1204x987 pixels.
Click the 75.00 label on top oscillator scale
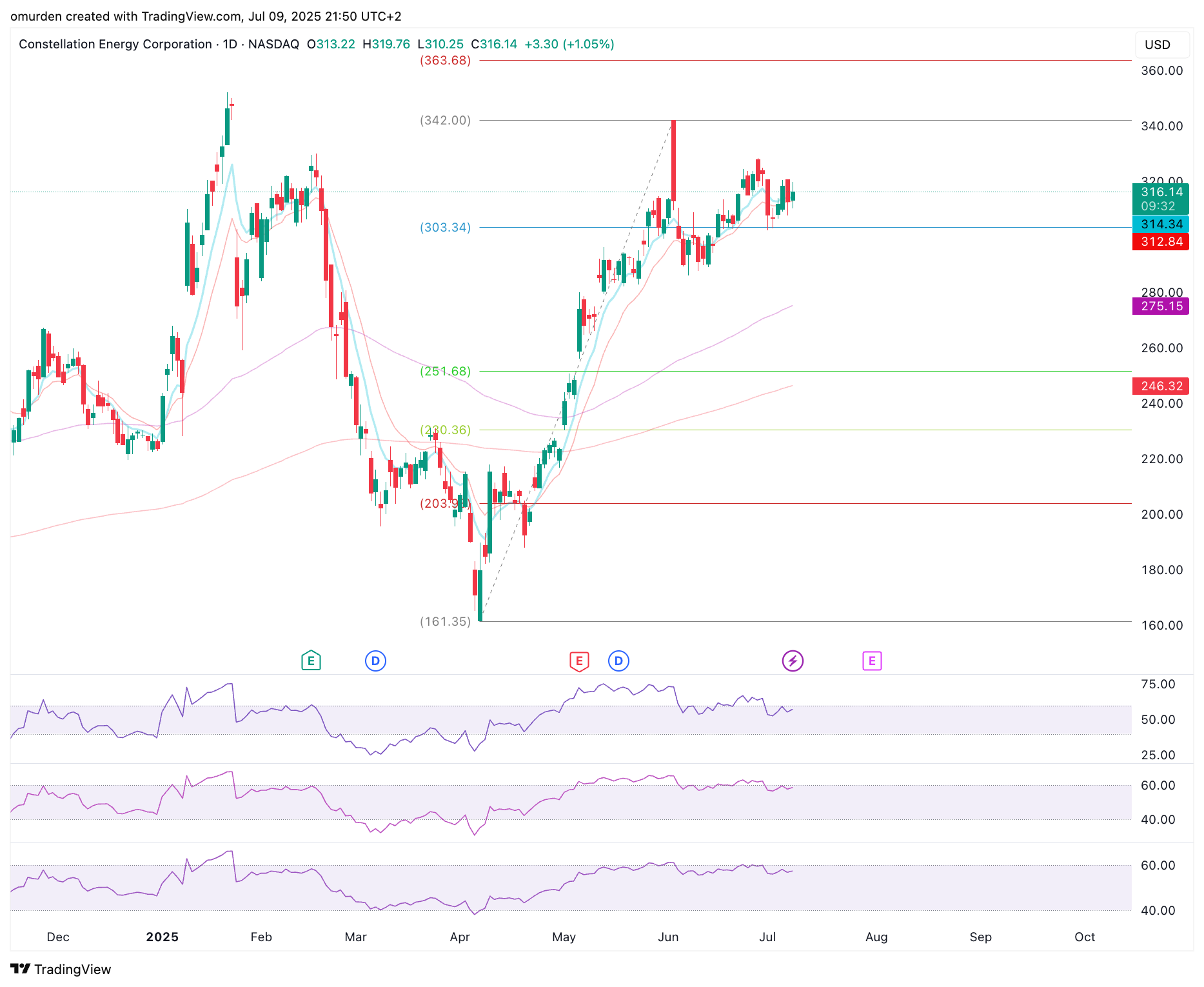point(1158,684)
